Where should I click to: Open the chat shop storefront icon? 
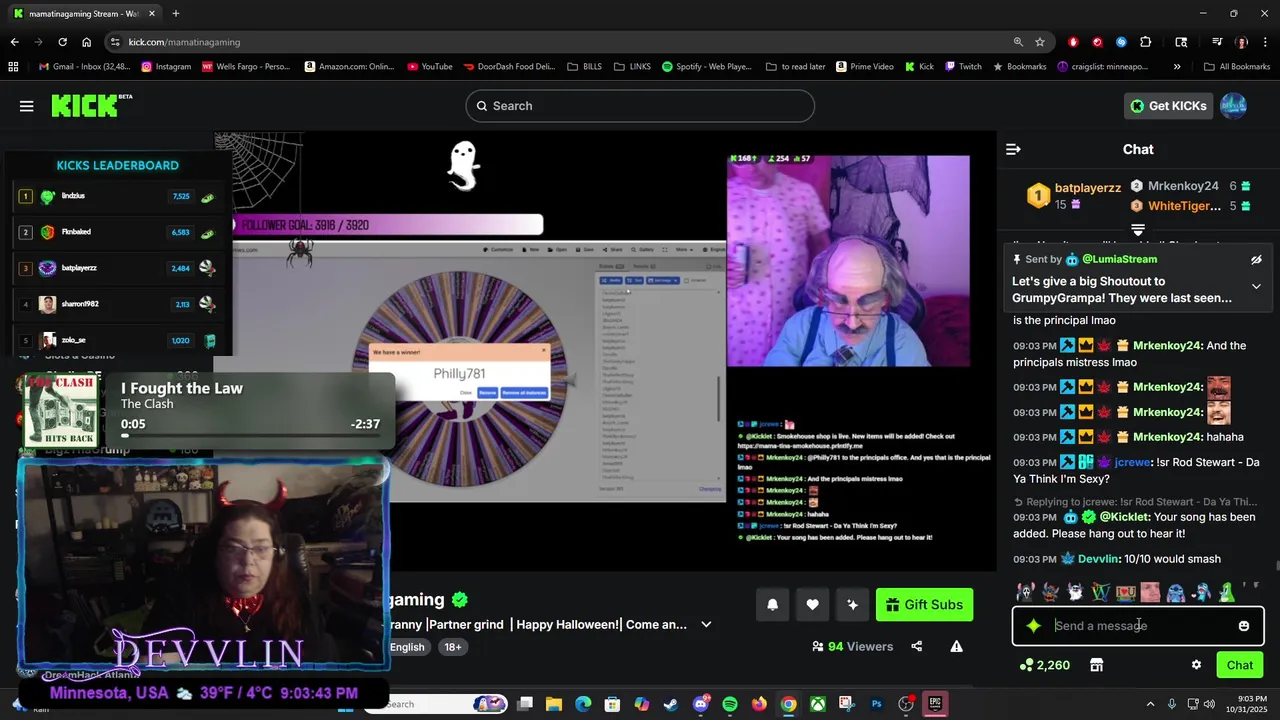pyautogui.click(x=1096, y=665)
